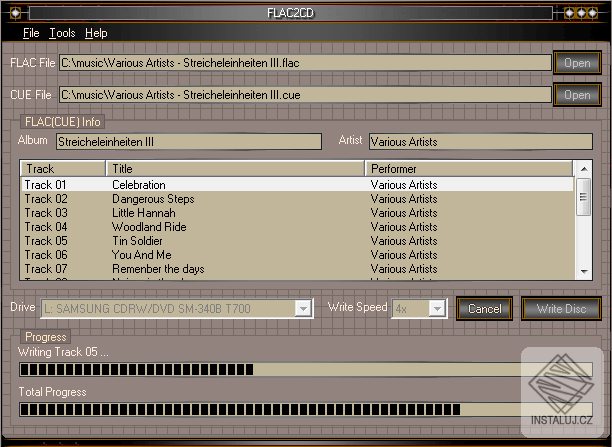
Task: Click the Artist field Various Artists
Action: tap(481, 142)
